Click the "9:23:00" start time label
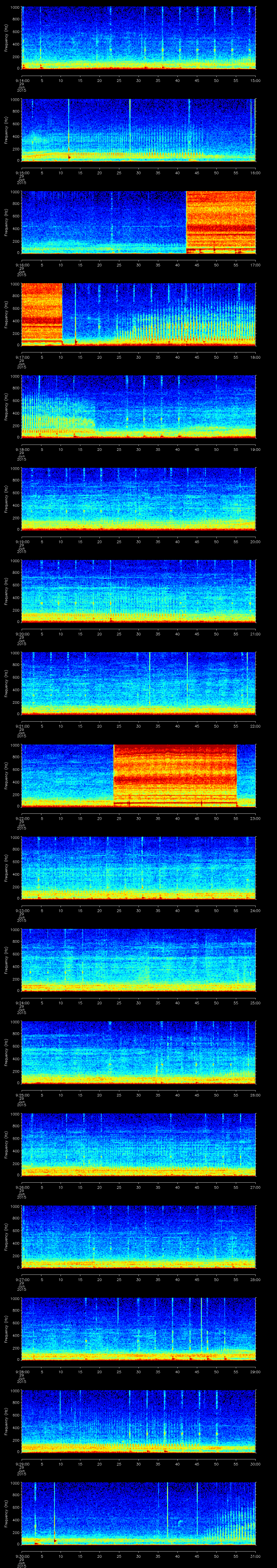Image resolution: width=277 pixels, height=1568 pixels. coord(22,910)
